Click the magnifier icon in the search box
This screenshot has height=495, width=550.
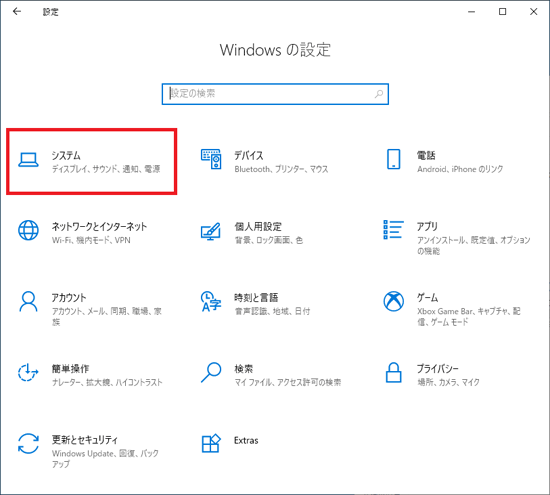click(x=379, y=94)
